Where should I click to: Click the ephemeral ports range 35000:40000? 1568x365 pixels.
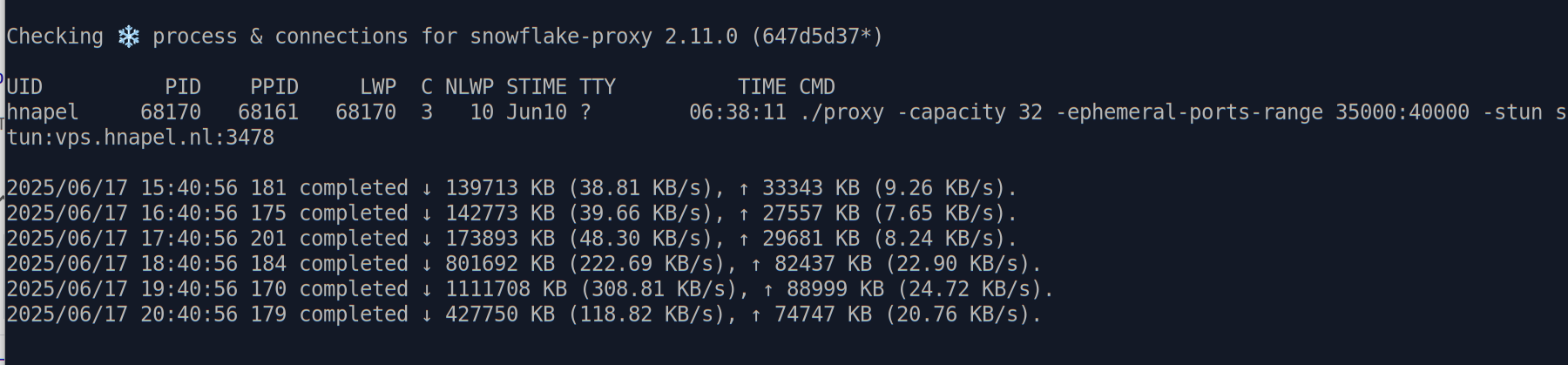[1402, 112]
